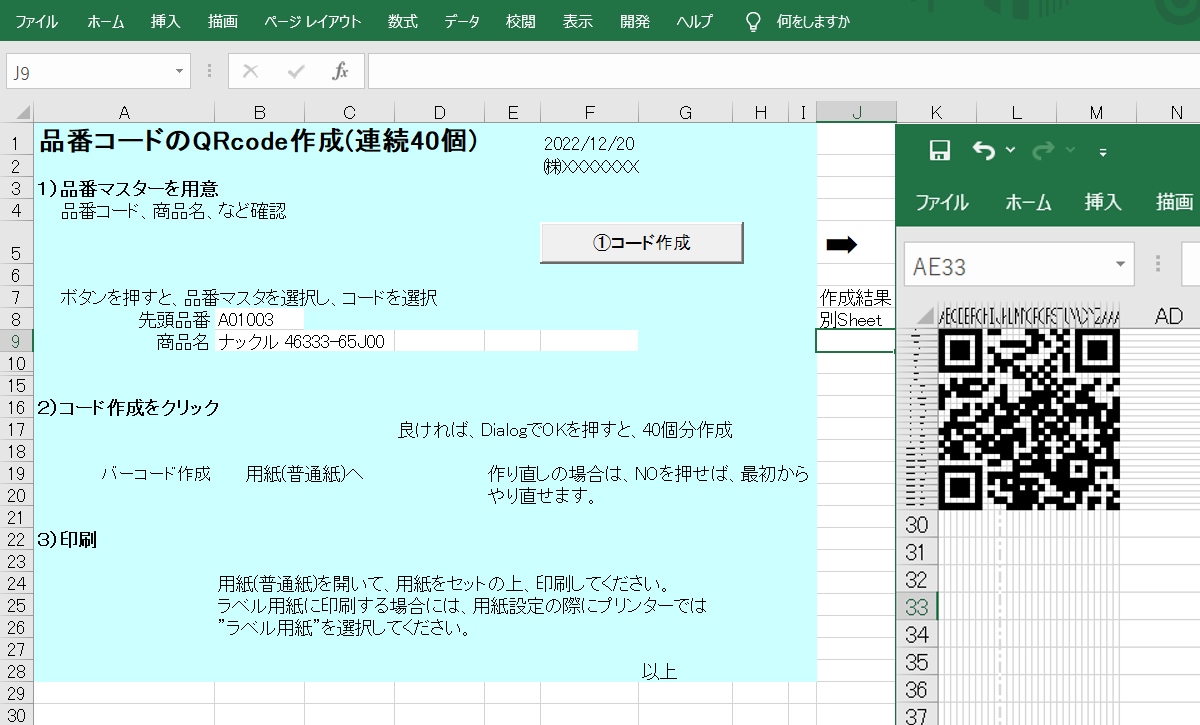Screen dimensions: 1200x725
Task: Click the 以上 text cell
Action: (659, 671)
